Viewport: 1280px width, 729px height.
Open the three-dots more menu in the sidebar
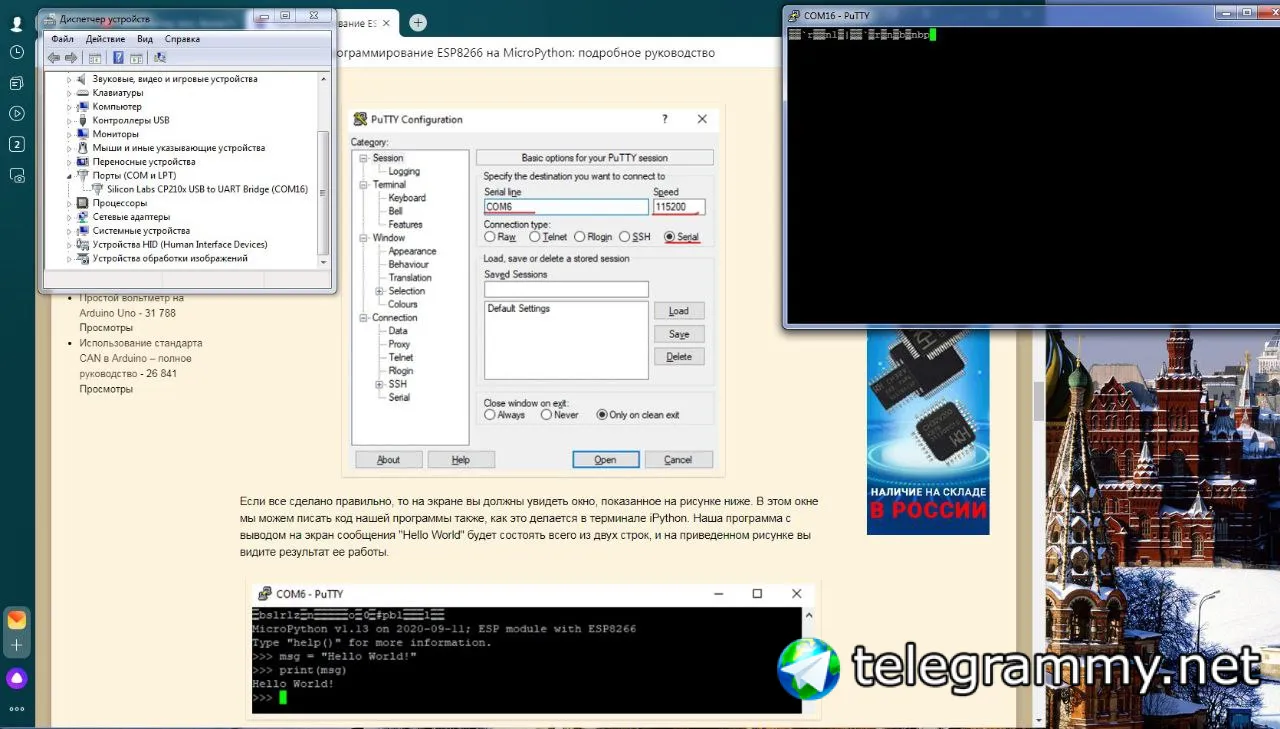coord(16,709)
